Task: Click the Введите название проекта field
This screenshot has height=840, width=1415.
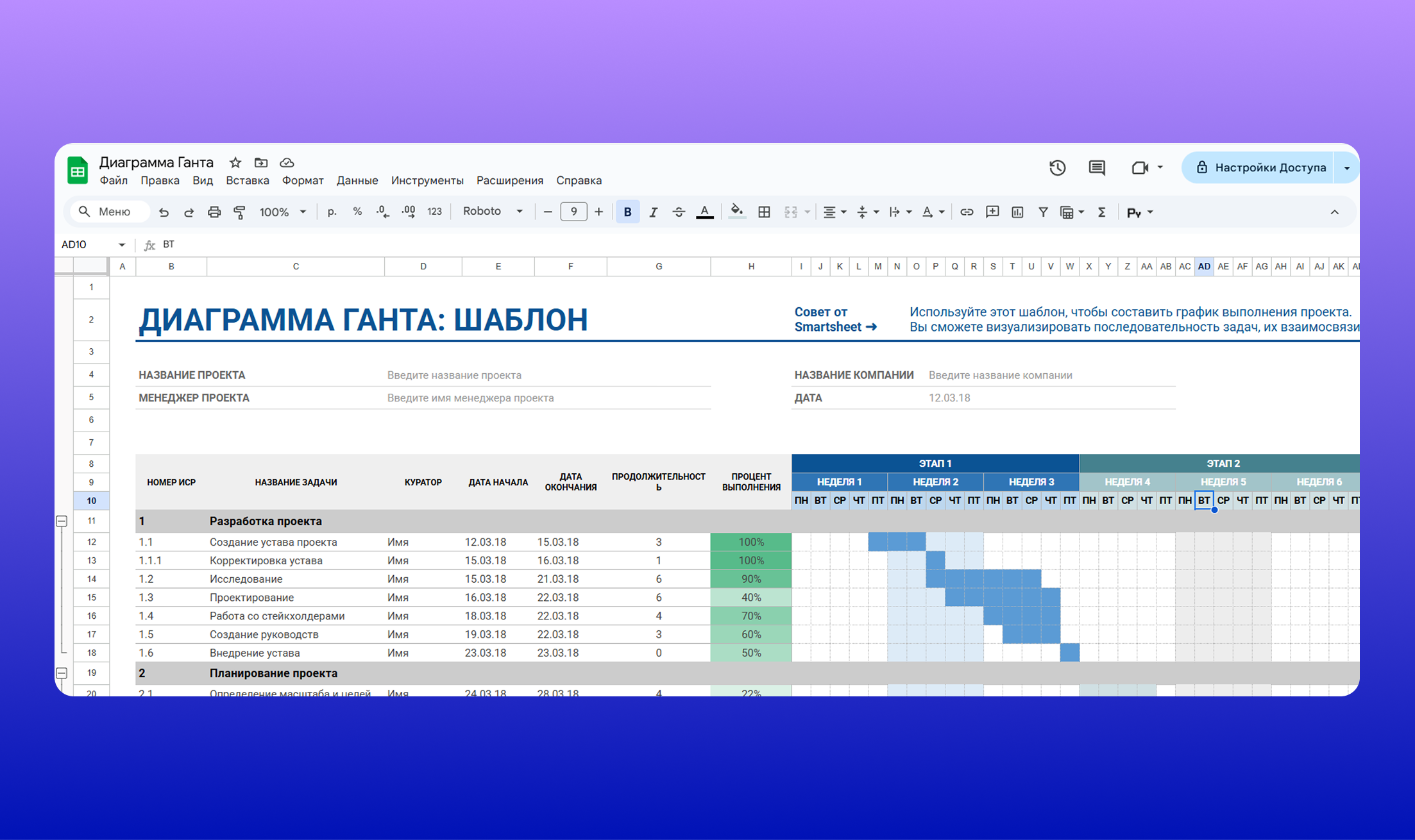Action: click(454, 375)
